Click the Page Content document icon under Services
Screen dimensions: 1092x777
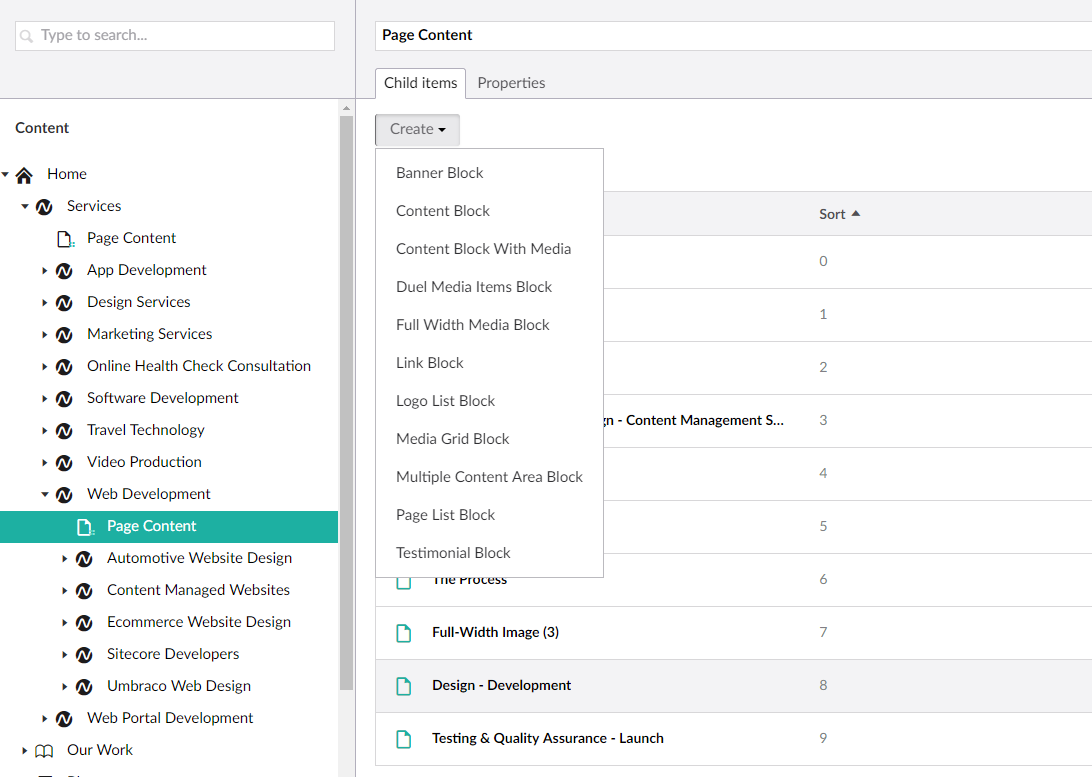pyautogui.click(x=63, y=237)
